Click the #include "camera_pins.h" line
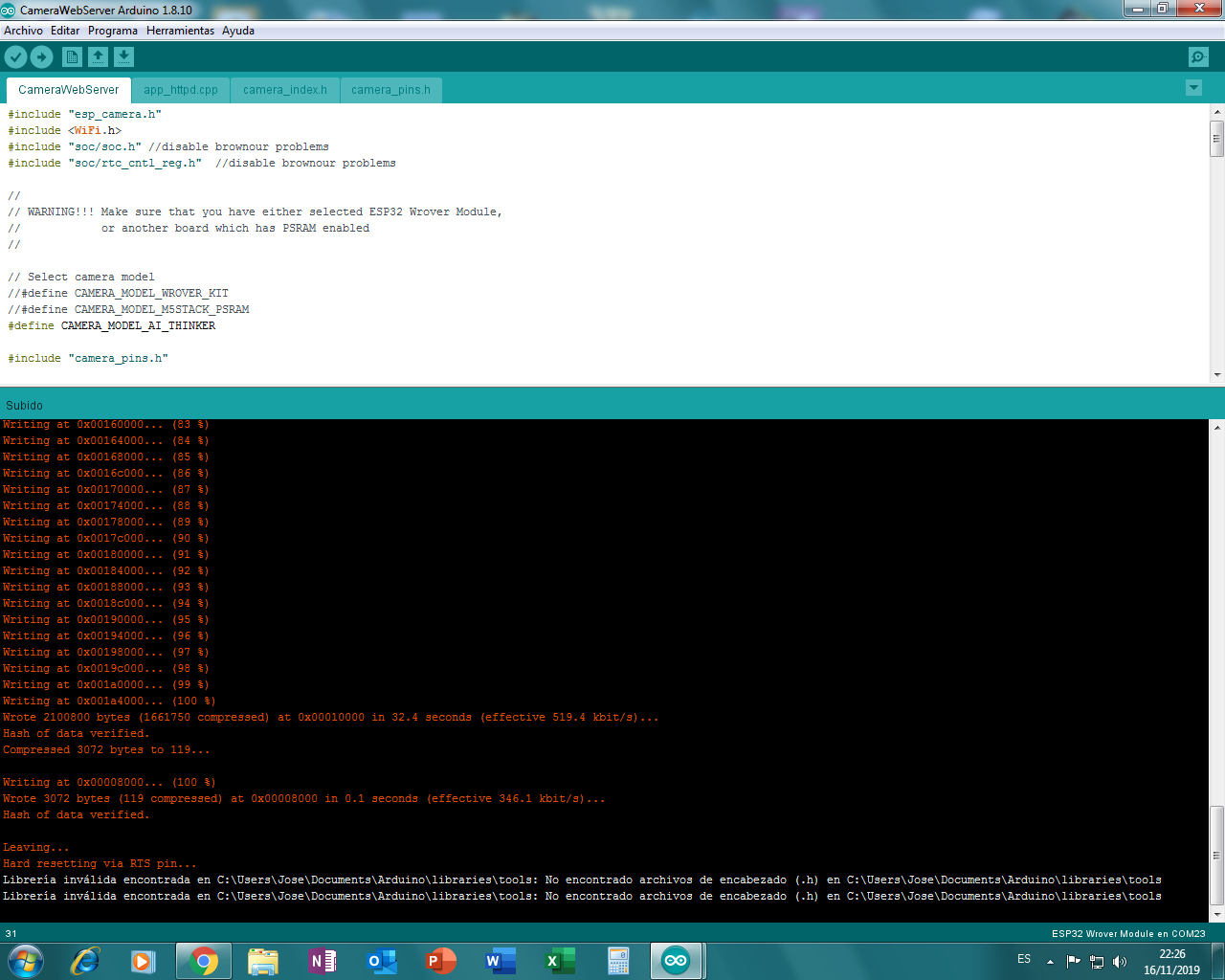The width and height of the screenshot is (1225, 980). [88, 358]
